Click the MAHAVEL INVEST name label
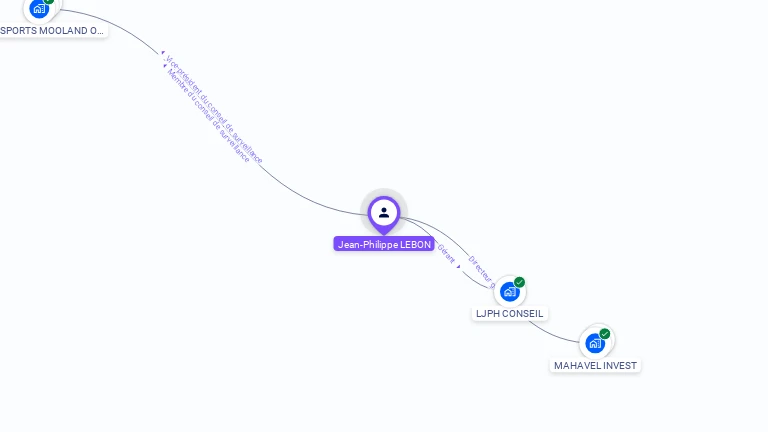Image resolution: width=768 pixels, height=432 pixels. [x=595, y=365]
